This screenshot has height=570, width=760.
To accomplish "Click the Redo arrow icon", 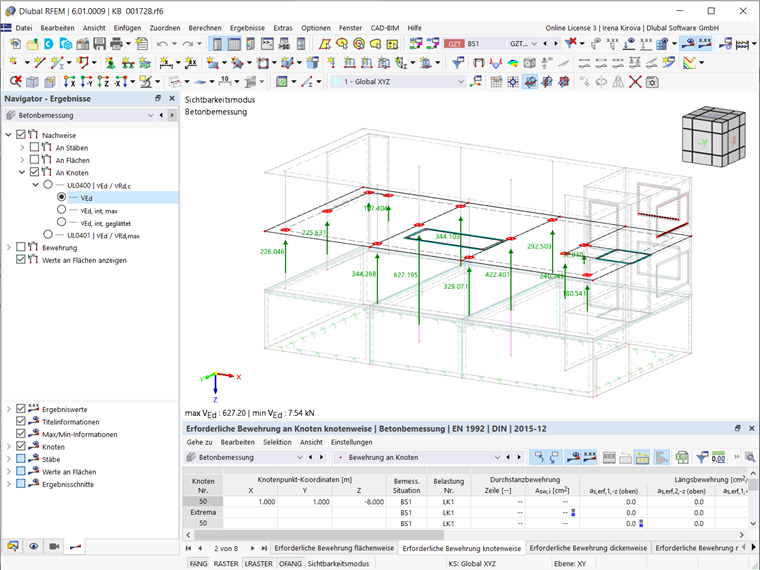I will [x=188, y=44].
